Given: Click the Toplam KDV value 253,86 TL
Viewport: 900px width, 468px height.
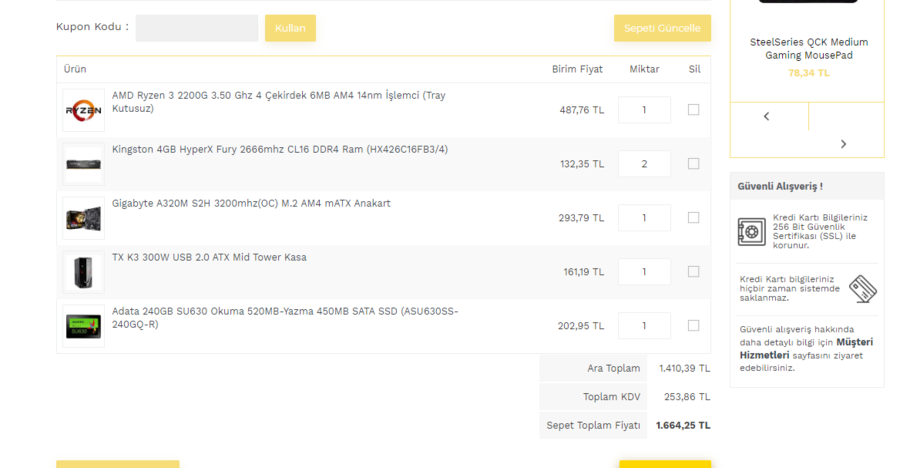Looking at the screenshot, I should click(x=687, y=397).
